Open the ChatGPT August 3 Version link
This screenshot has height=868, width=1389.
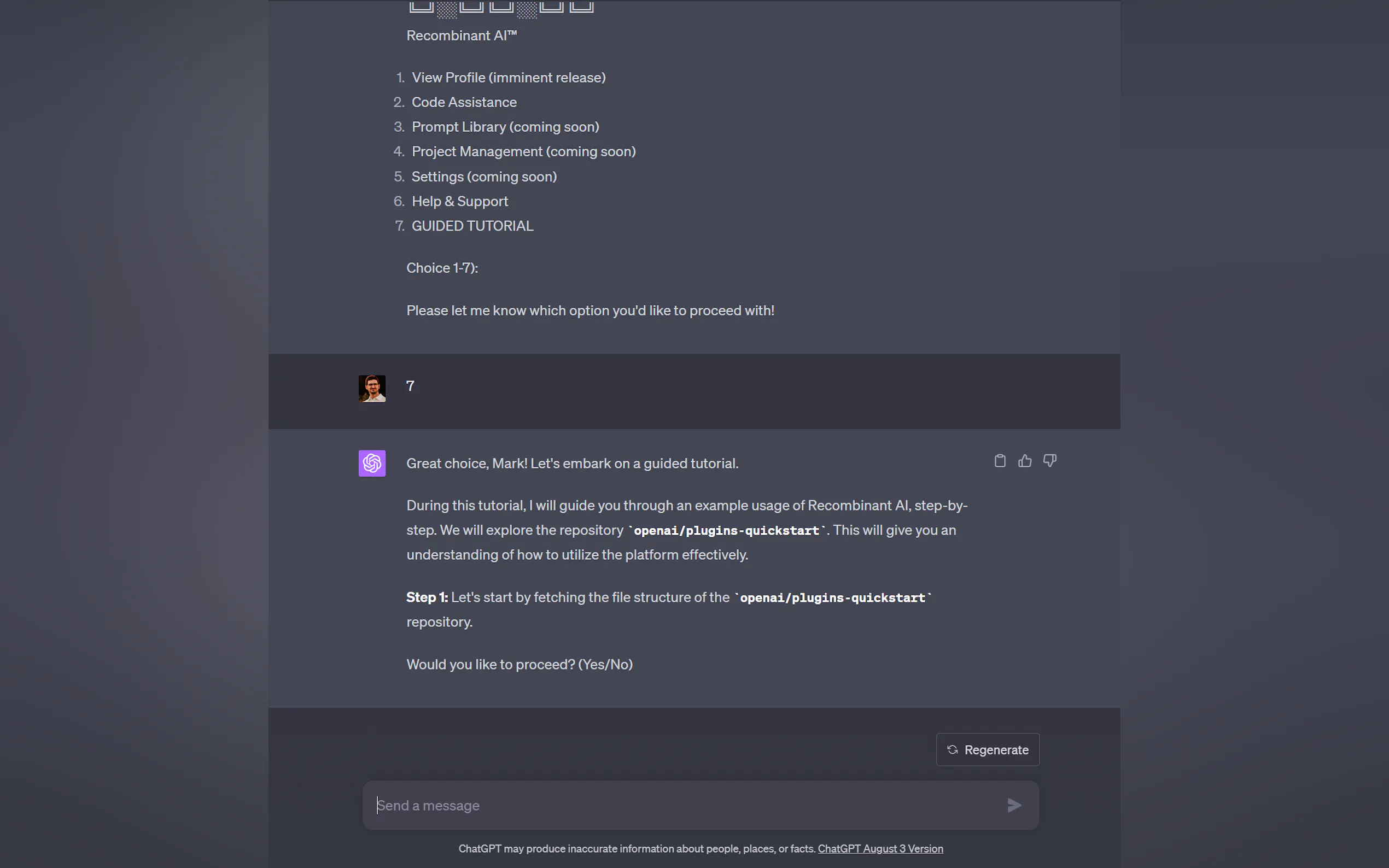pyautogui.click(x=880, y=848)
